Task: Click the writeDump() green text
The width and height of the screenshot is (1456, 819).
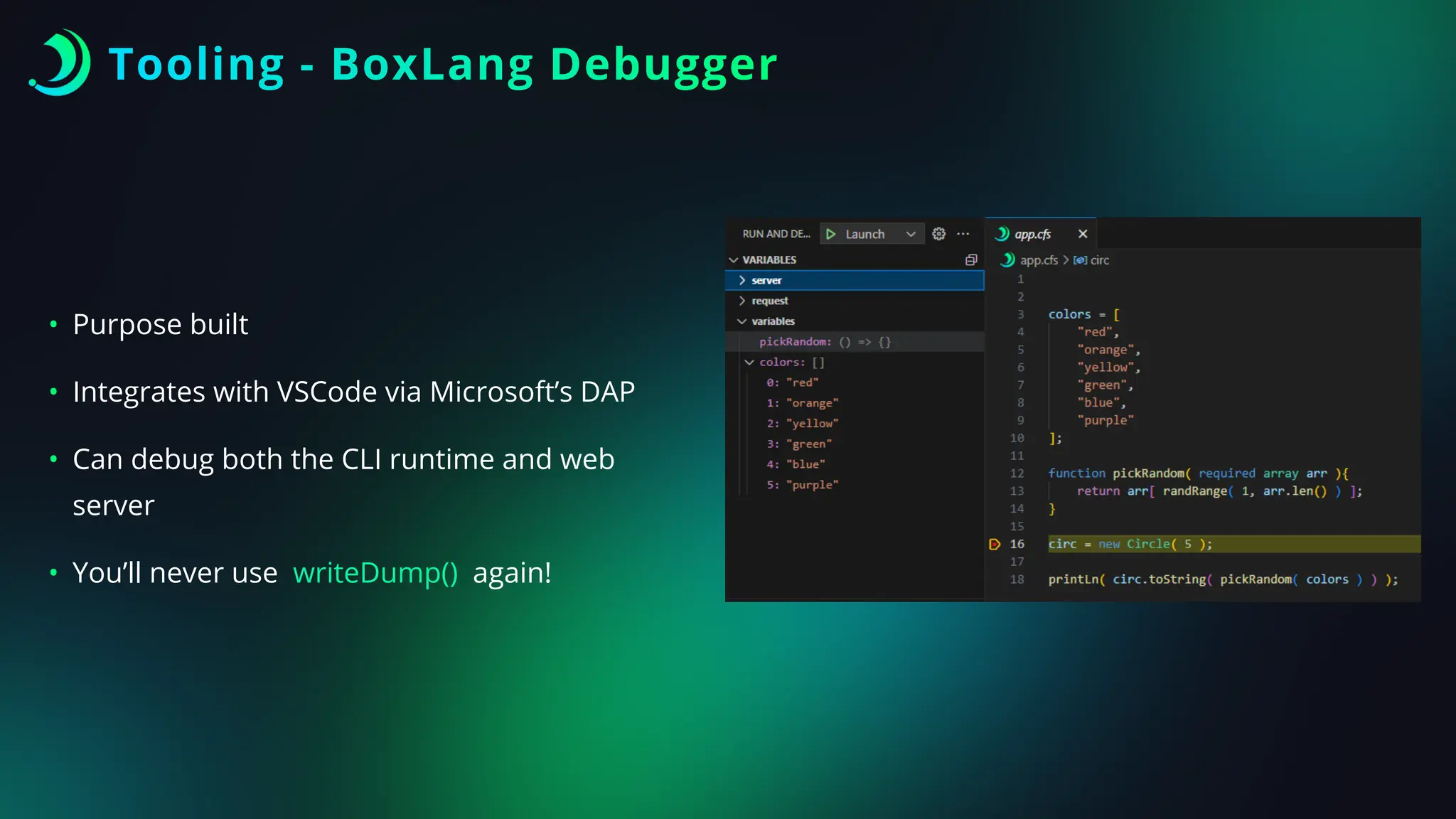Action: (x=375, y=573)
